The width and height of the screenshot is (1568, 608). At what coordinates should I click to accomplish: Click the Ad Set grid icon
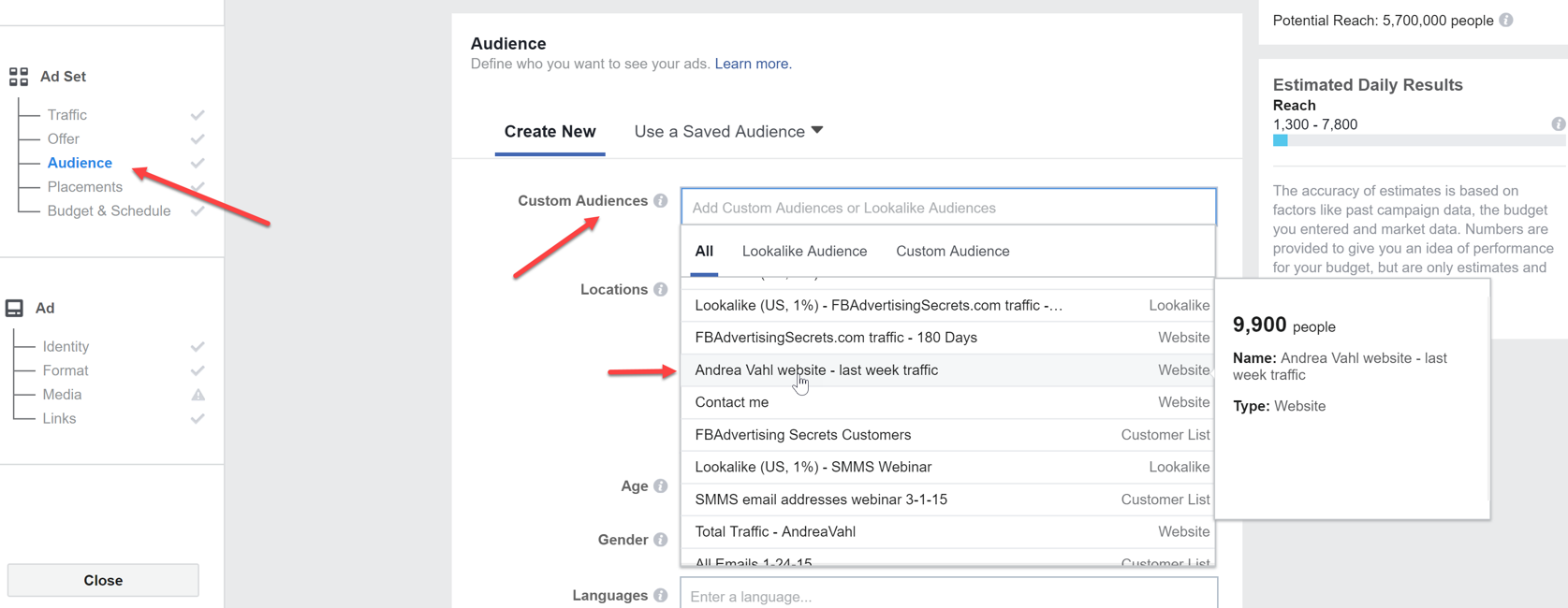[19, 77]
